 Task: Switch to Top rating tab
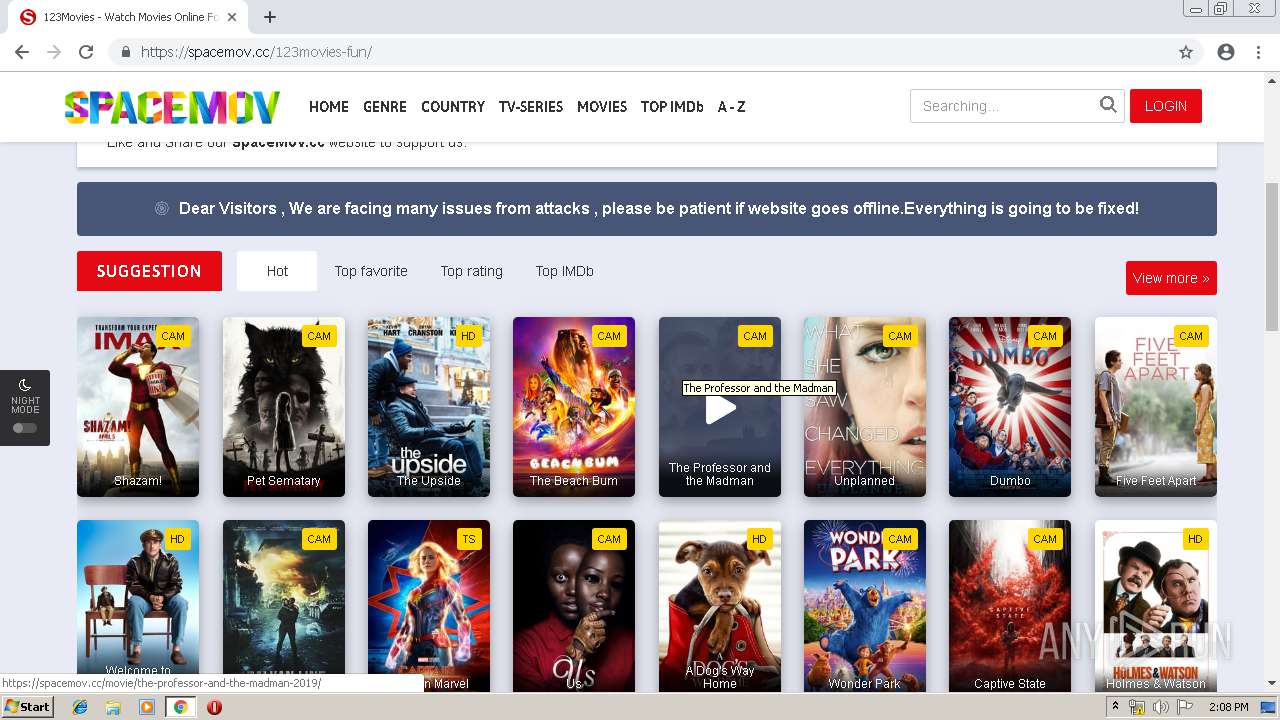pos(472,271)
